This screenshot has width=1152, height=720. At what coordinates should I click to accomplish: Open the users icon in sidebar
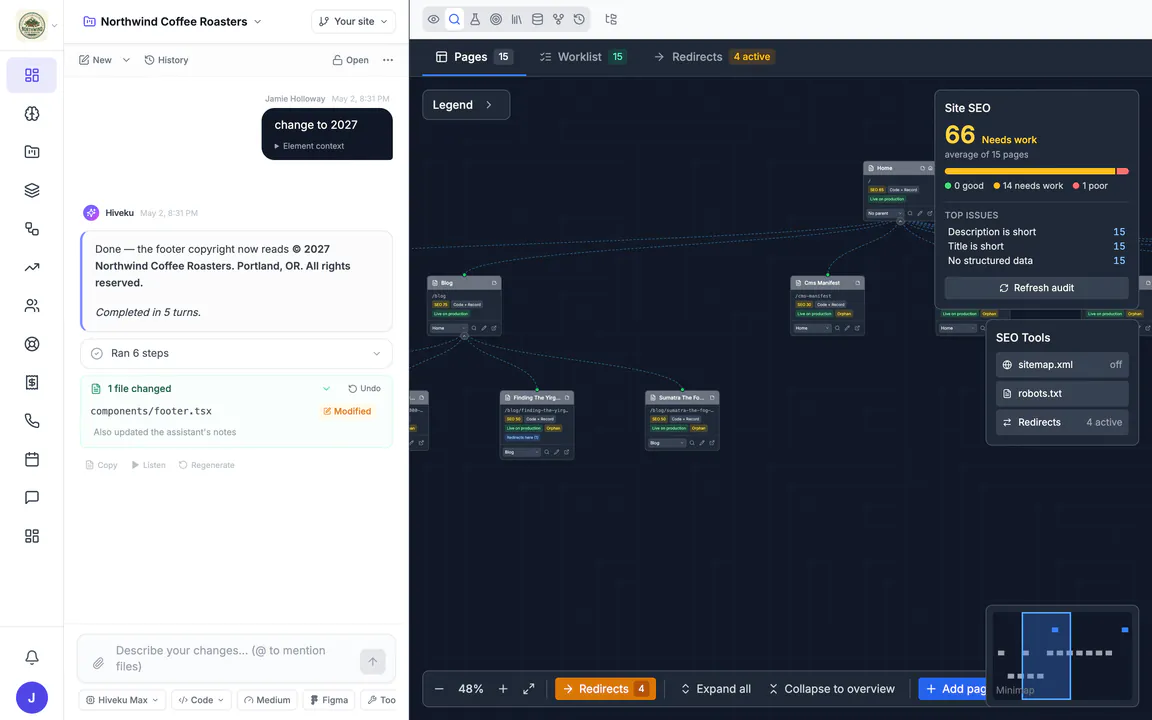click(x=32, y=306)
